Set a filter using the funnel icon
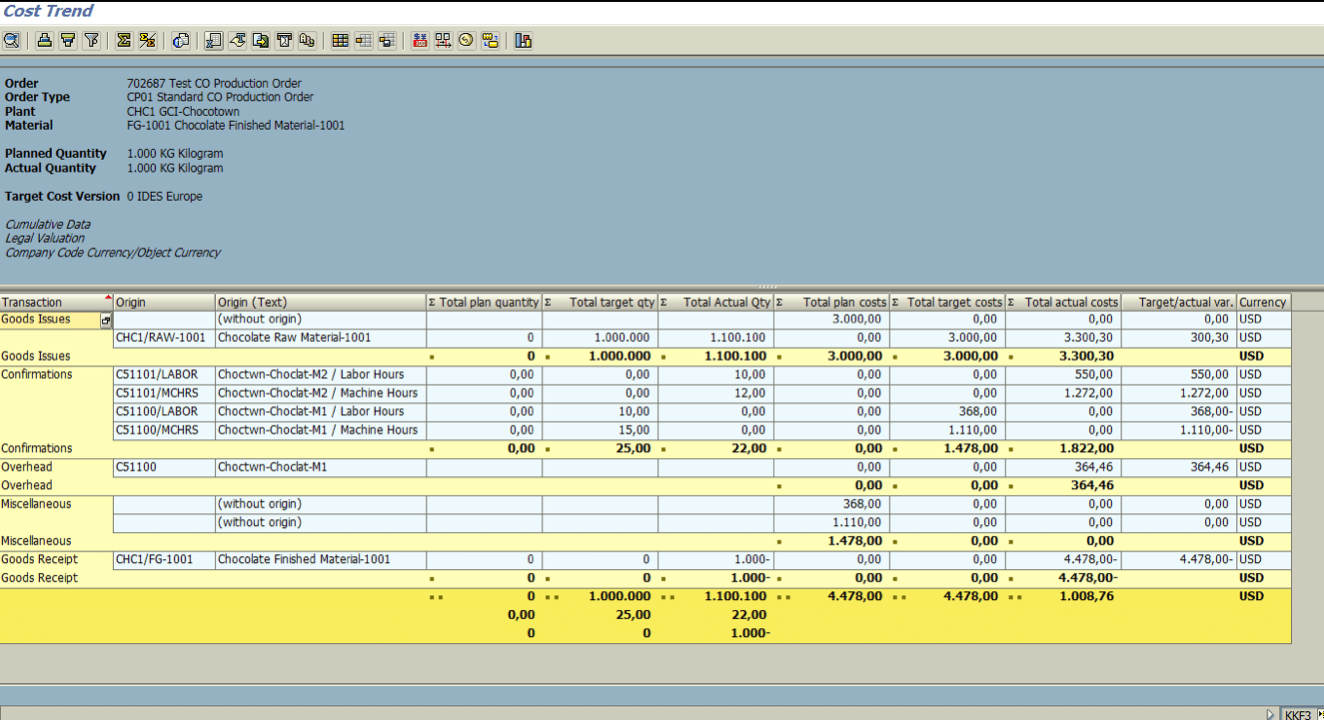This screenshot has width=1324, height=720. [x=92, y=41]
